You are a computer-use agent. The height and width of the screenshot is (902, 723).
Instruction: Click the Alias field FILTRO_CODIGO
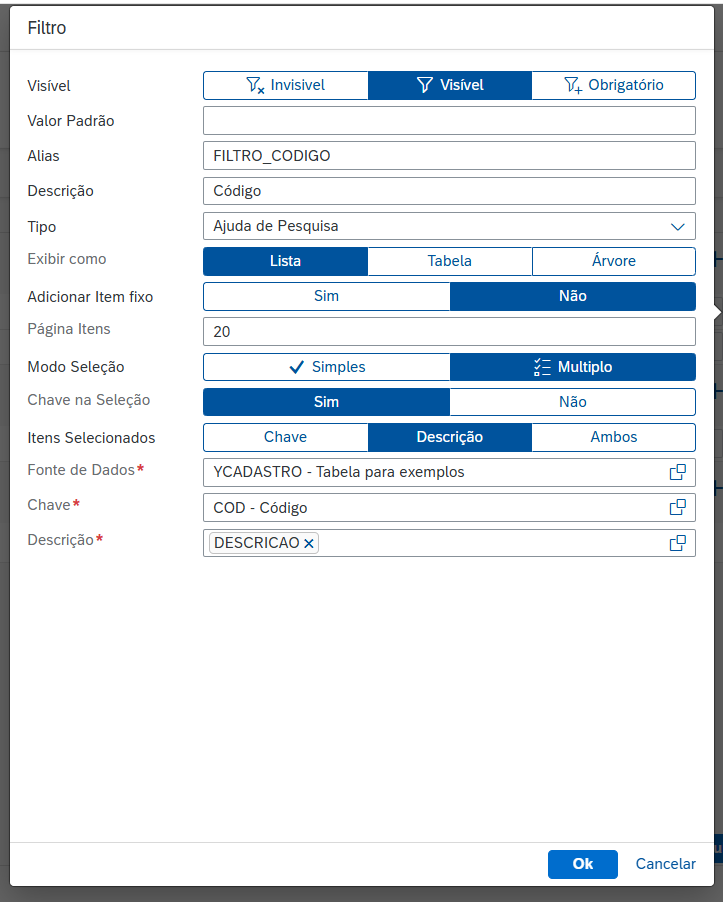pyautogui.click(x=449, y=156)
